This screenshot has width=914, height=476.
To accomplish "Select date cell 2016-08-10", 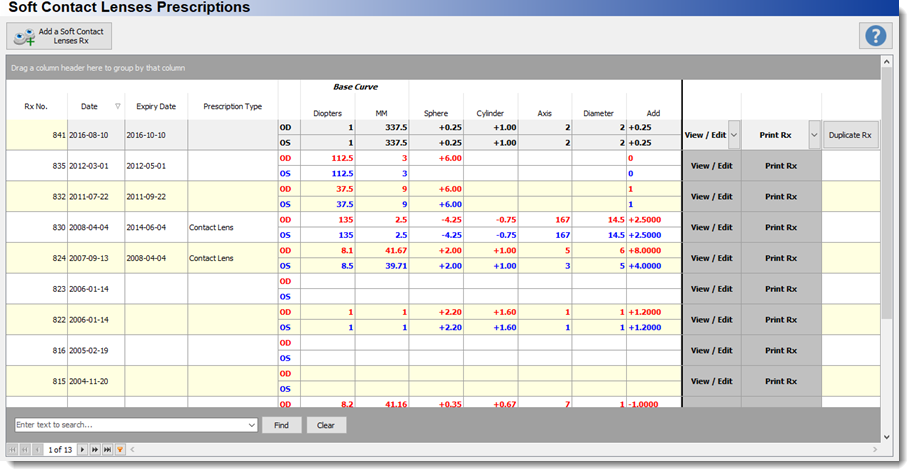I will coord(96,135).
